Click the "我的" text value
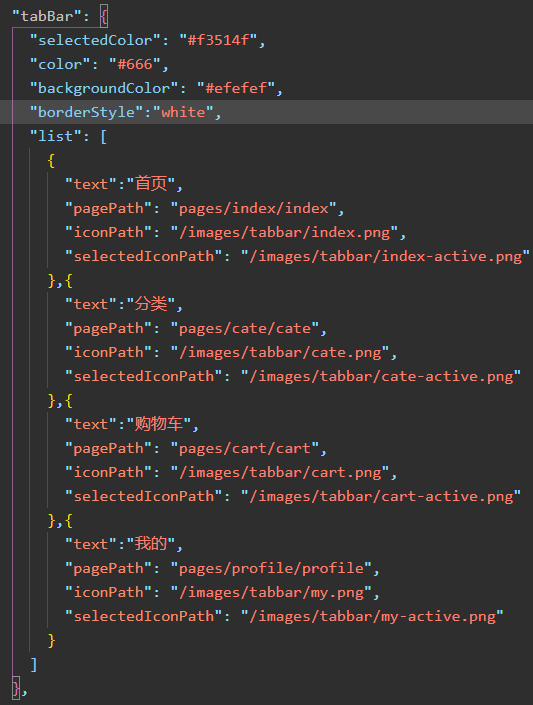The image size is (533, 705). [x=151, y=544]
